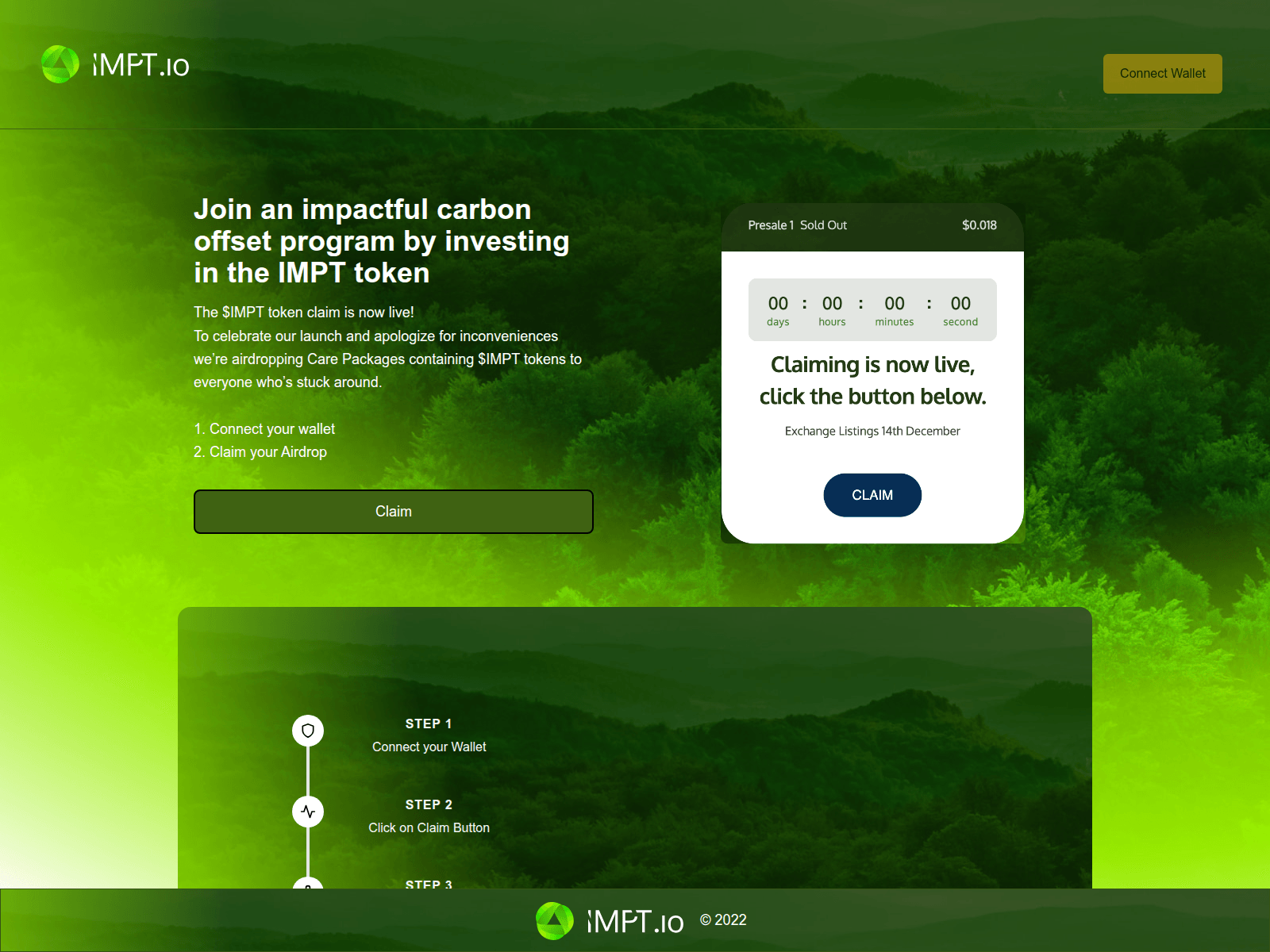Click the $0.018 price label
Screen dimensions: 1270x952
point(979,225)
